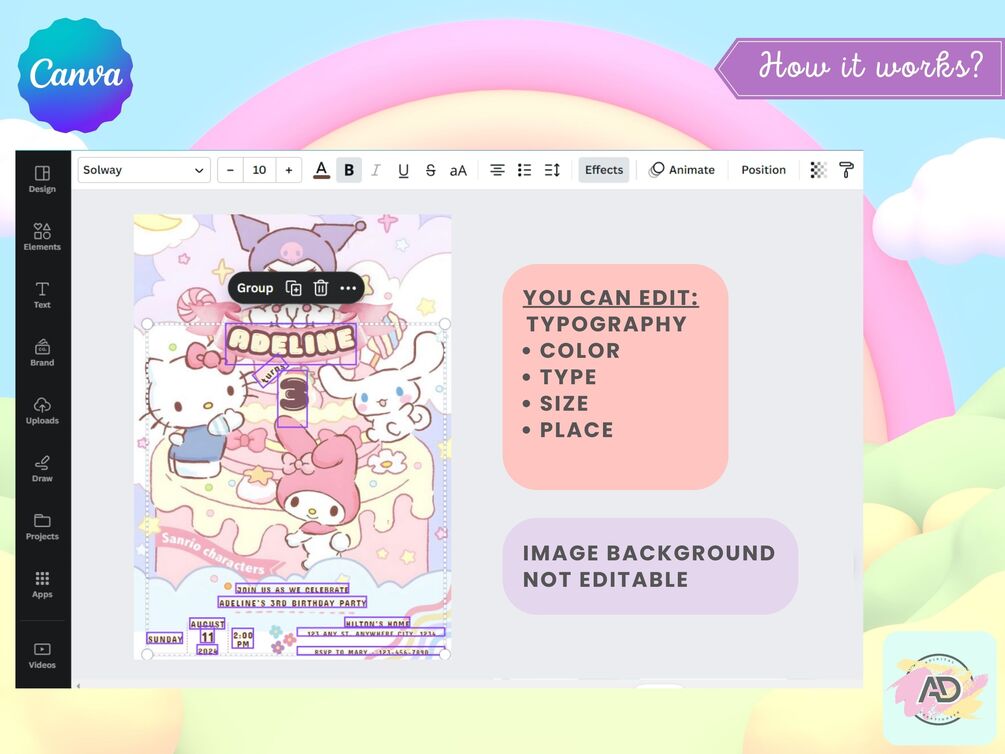Viewport: 1005px width, 754px height.
Task: Open the Uploads panel
Action: [42, 410]
